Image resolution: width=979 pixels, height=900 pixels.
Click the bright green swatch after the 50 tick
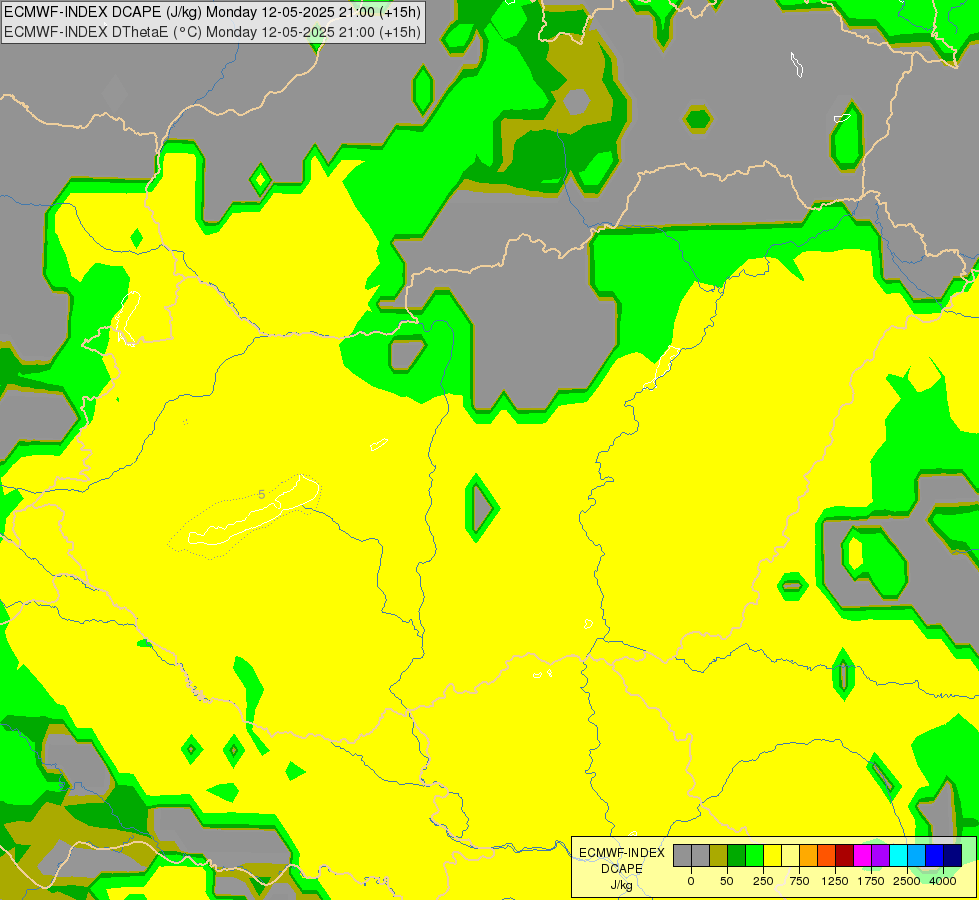pyautogui.click(x=755, y=855)
